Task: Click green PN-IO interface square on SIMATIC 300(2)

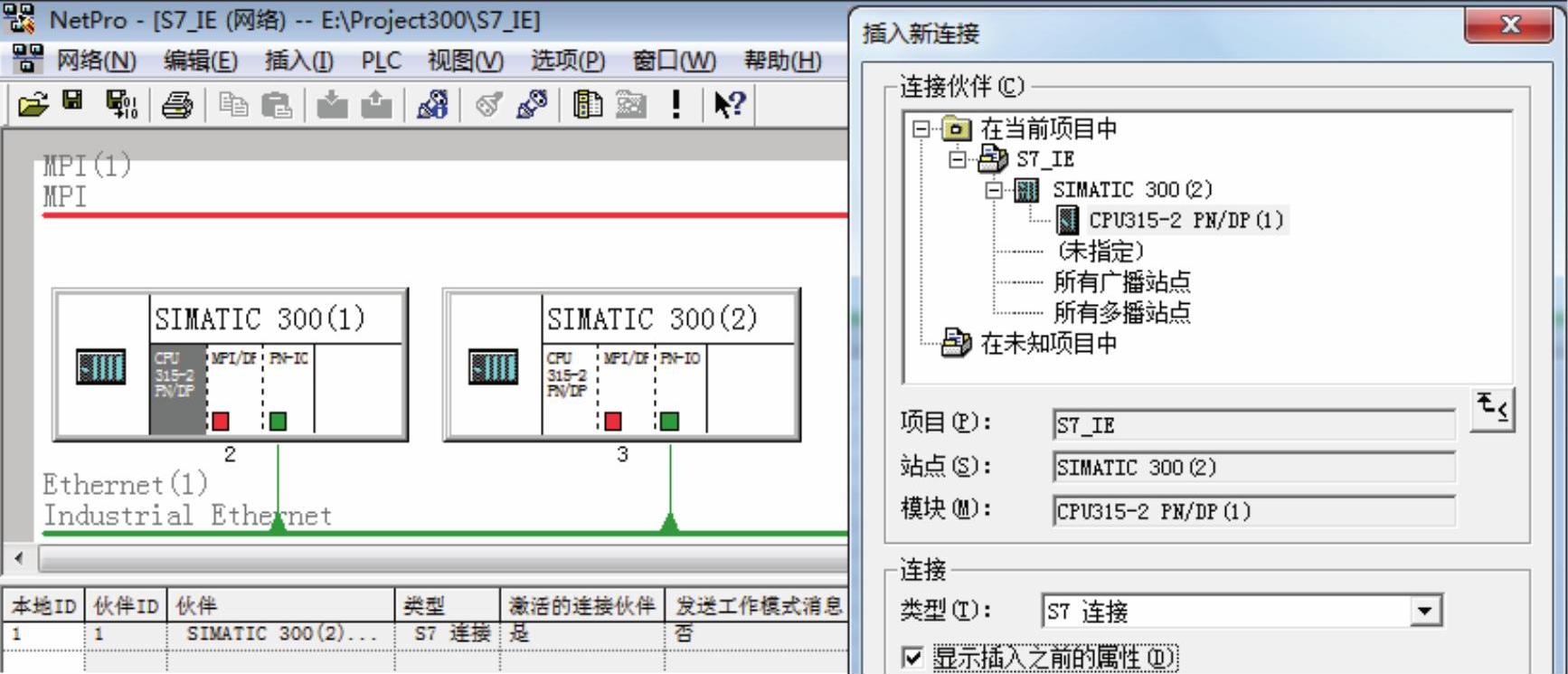Action: click(x=669, y=421)
